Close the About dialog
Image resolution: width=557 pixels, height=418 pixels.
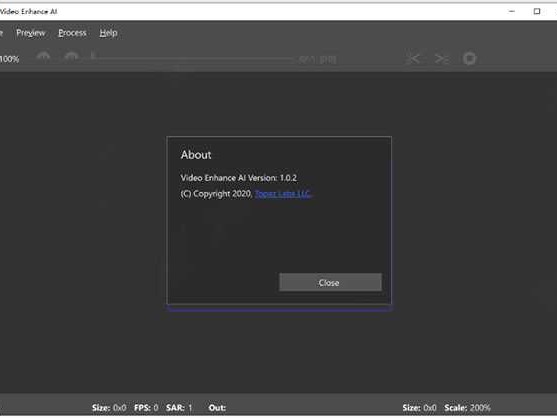click(x=330, y=282)
